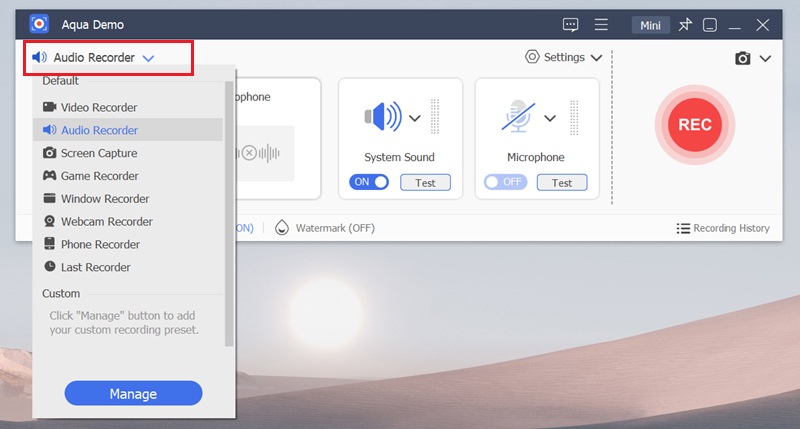Click the Video Recorder camera icon

point(49,107)
